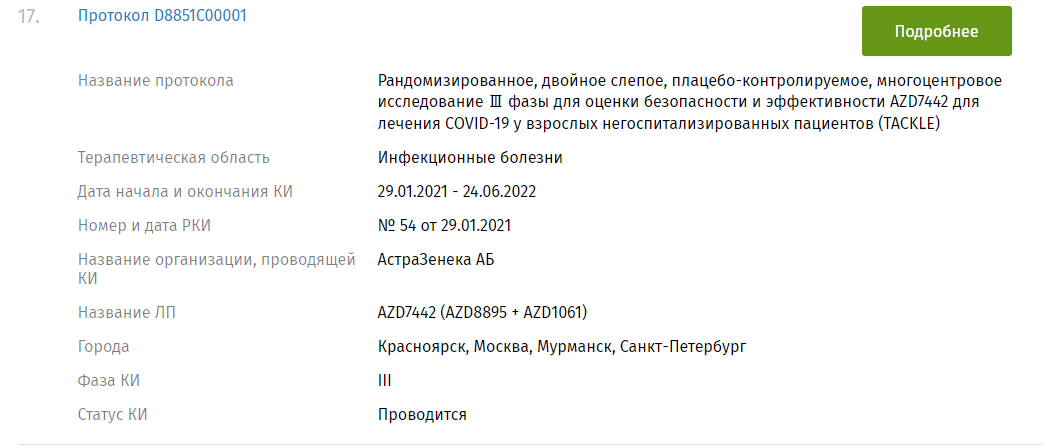The height and width of the screenshot is (447, 1051).
Task: Click the Статус КИ label
Action: tap(119, 415)
